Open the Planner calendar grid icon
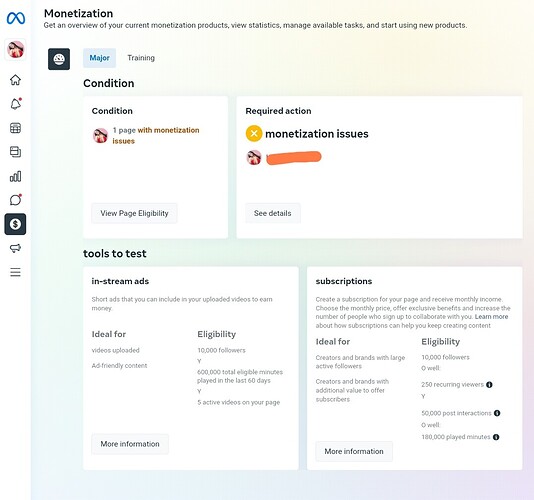 [15, 128]
